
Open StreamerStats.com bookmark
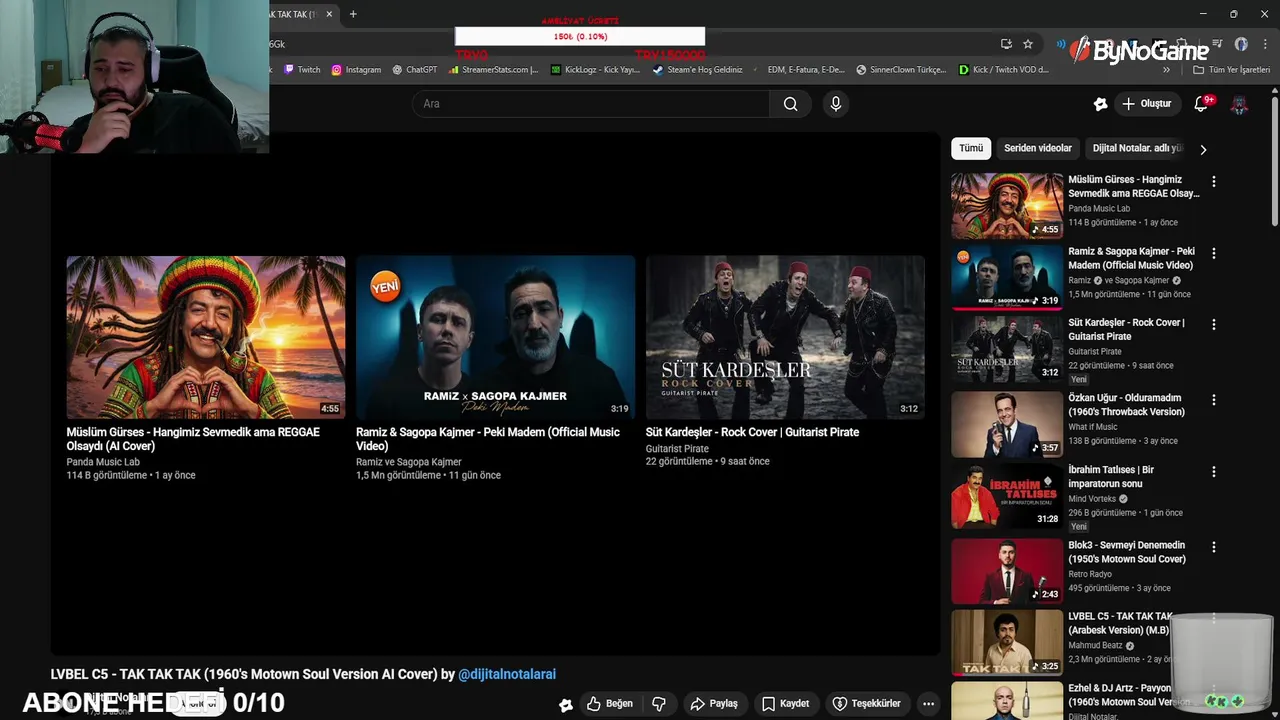(494, 70)
